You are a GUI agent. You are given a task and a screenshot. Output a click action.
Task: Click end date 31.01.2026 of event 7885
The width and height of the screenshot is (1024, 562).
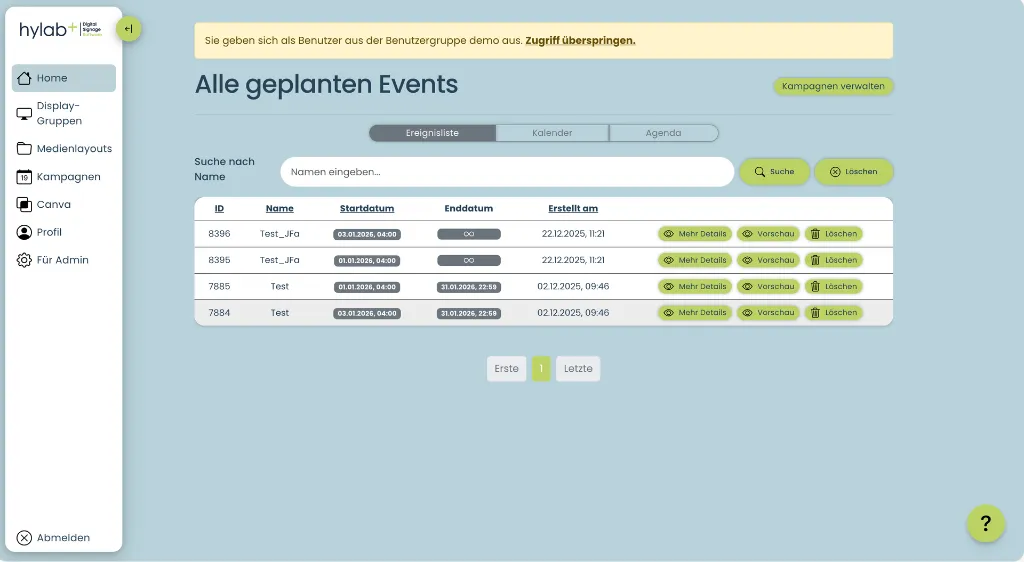tap(469, 287)
